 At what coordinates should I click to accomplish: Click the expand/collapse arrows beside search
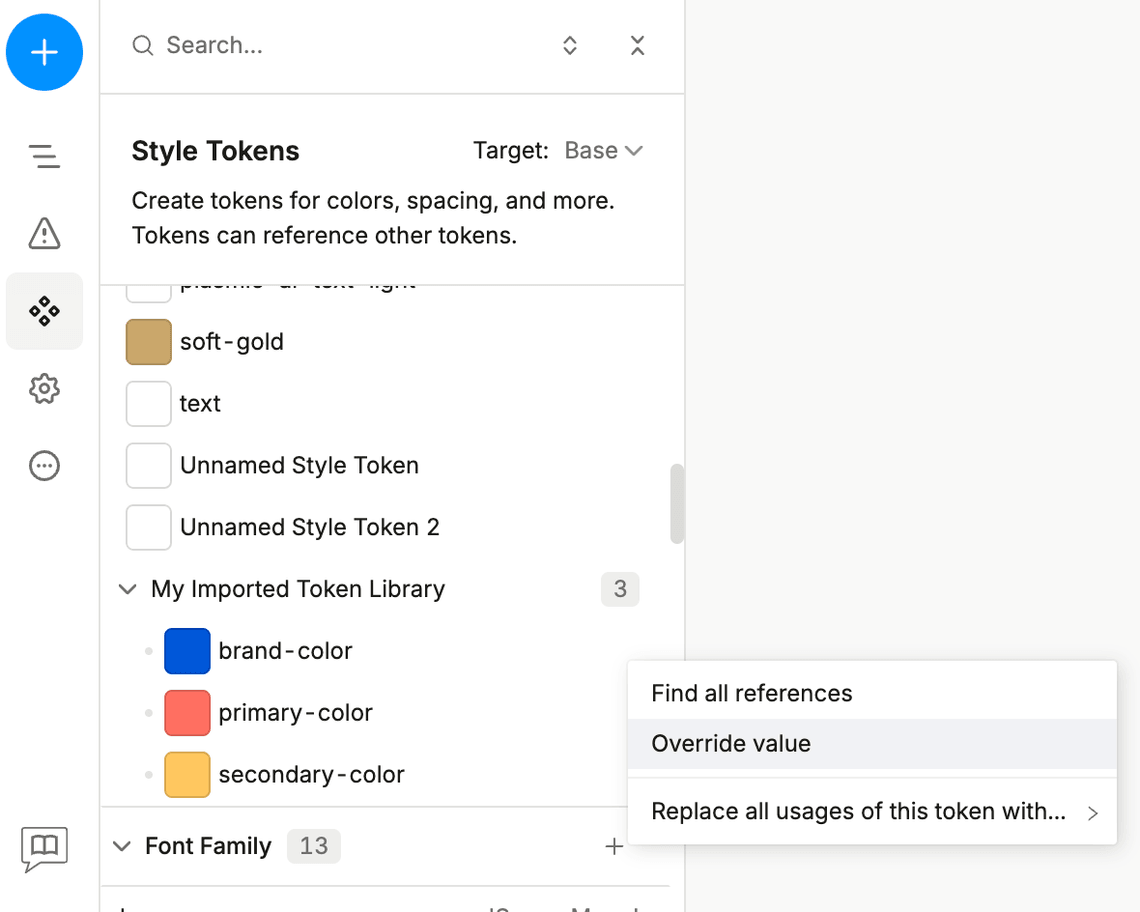pos(570,45)
